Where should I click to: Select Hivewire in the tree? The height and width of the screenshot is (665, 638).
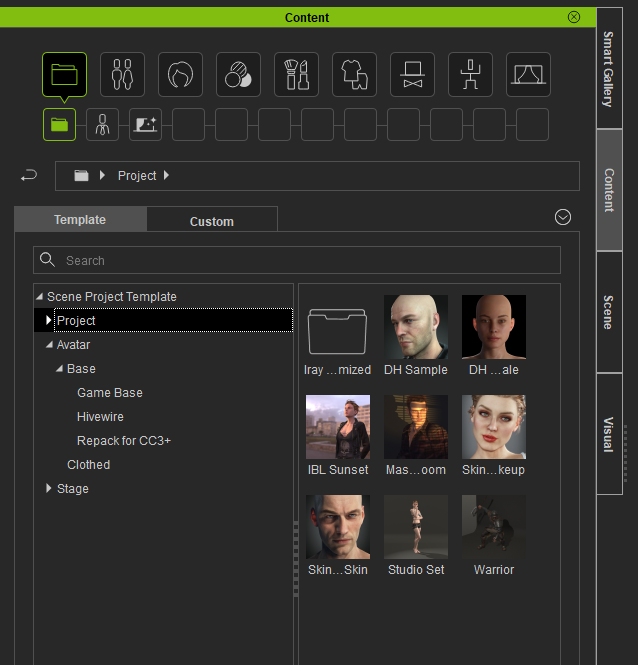point(100,416)
